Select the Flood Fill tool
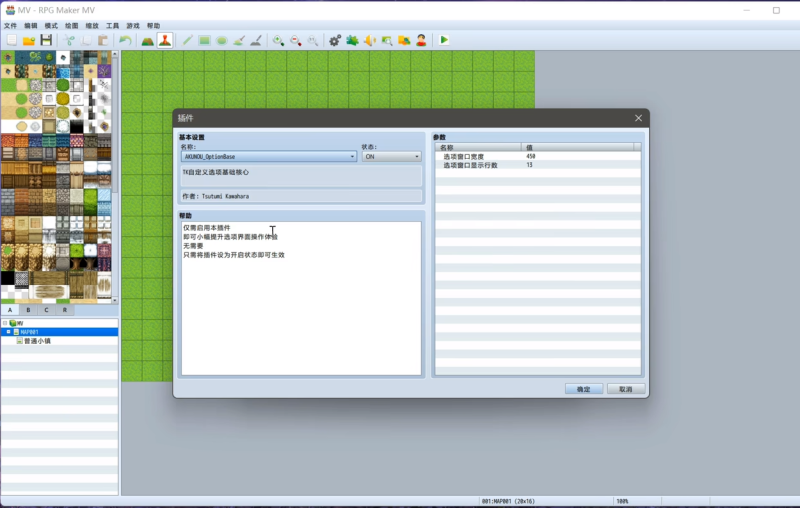 tap(239, 40)
